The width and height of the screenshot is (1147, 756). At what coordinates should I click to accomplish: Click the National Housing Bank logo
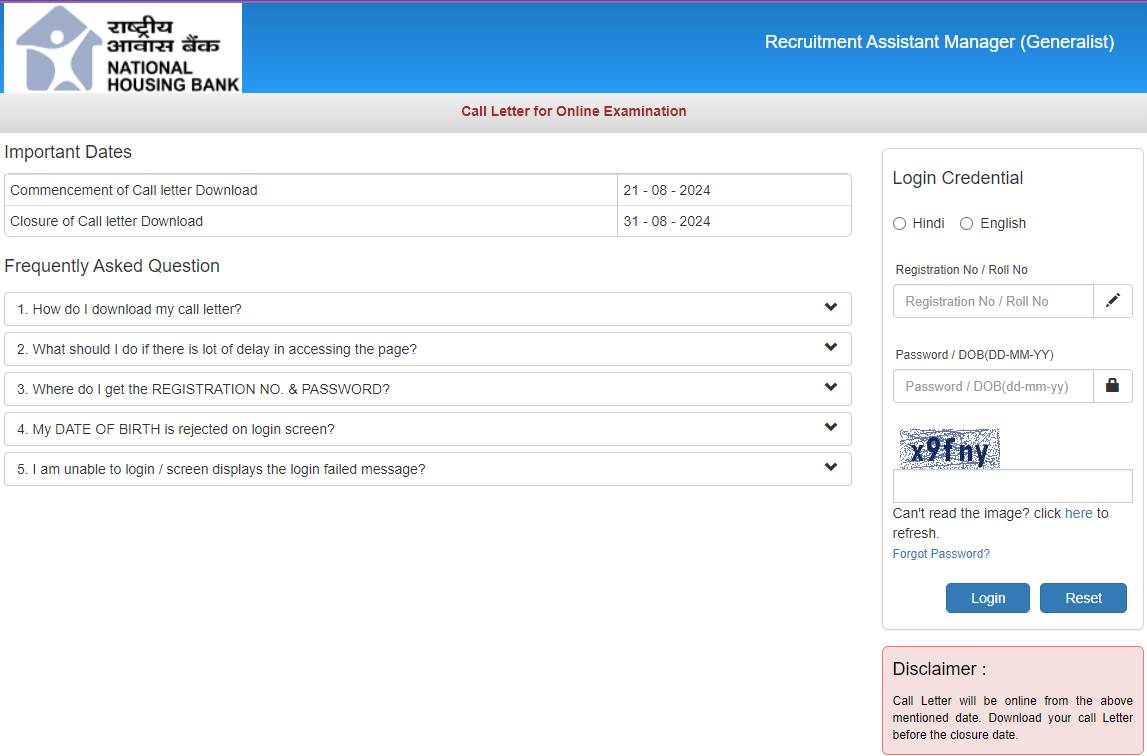pos(123,48)
